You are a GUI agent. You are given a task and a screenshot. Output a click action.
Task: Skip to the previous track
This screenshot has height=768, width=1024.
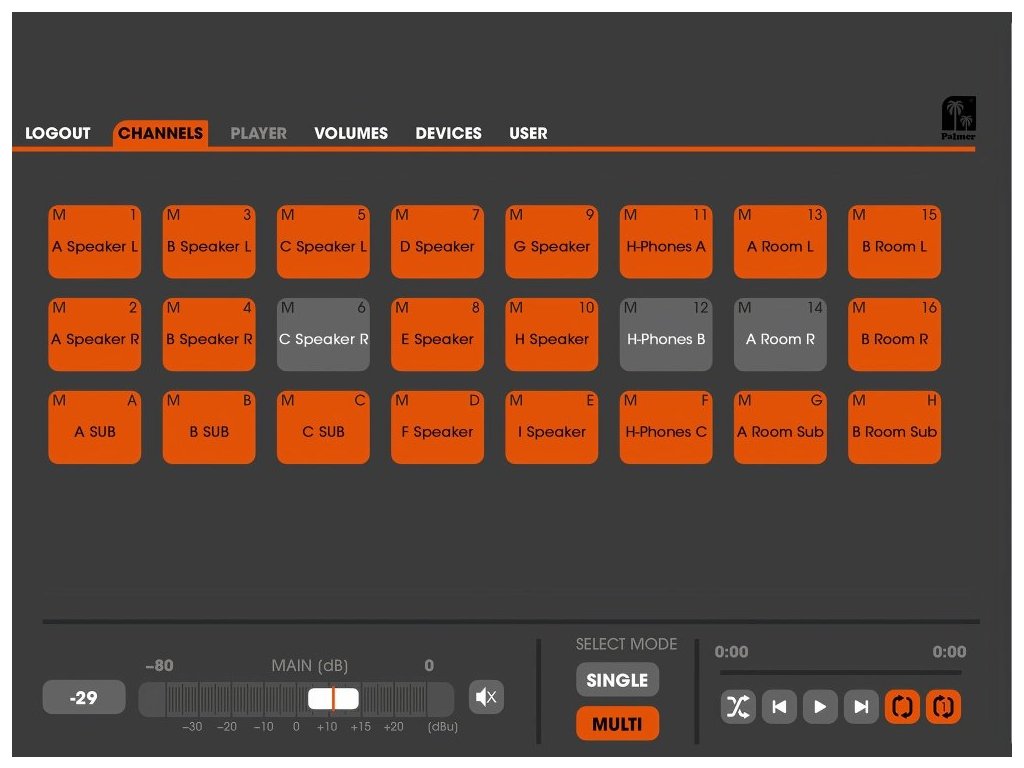(x=779, y=707)
